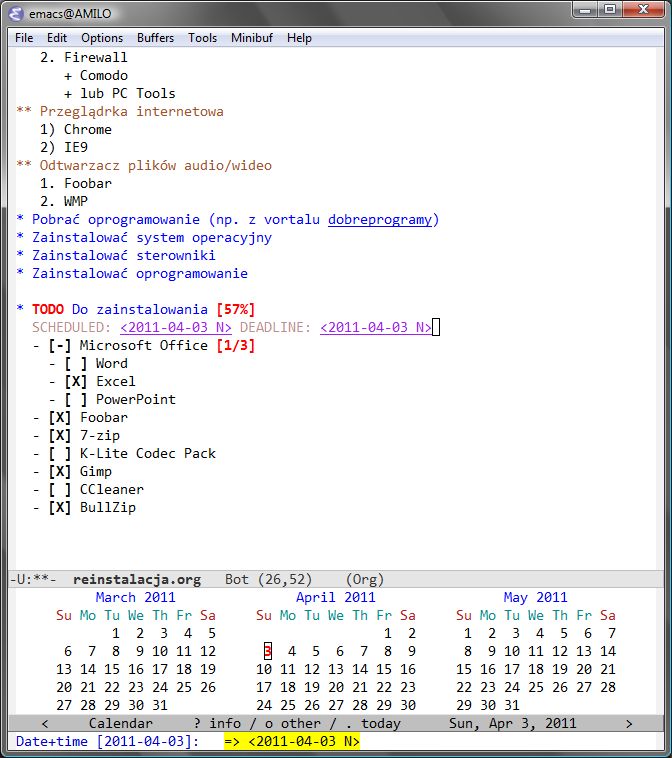
Task: Select March 17 in the calendar
Action: (160, 669)
